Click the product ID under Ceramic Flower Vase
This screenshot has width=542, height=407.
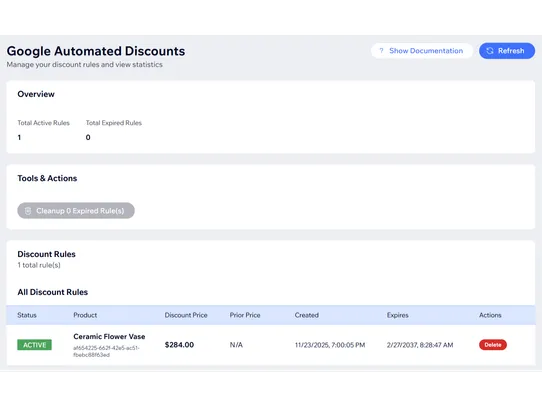pyautogui.click(x=106, y=351)
